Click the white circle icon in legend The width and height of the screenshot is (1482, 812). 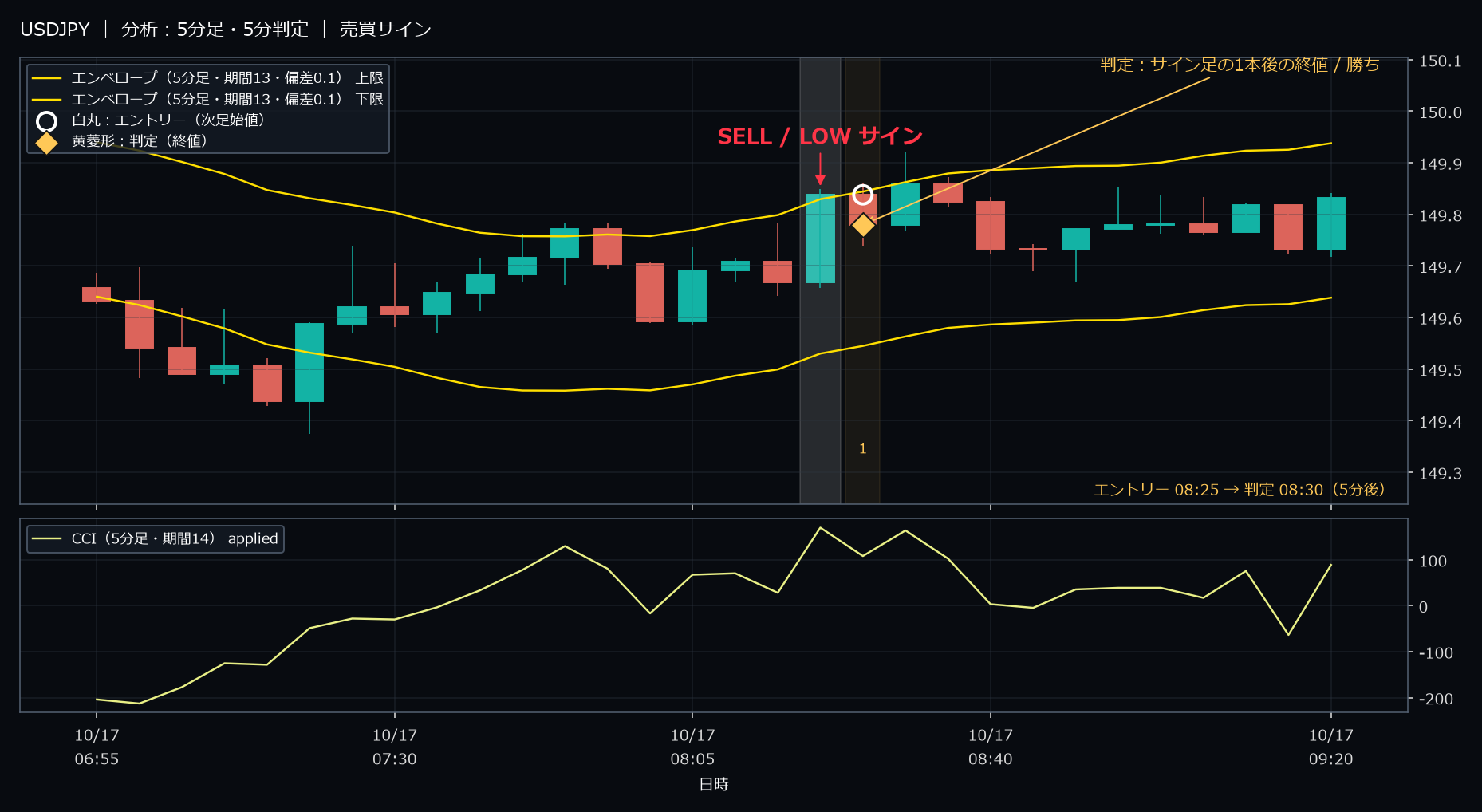(x=46, y=121)
